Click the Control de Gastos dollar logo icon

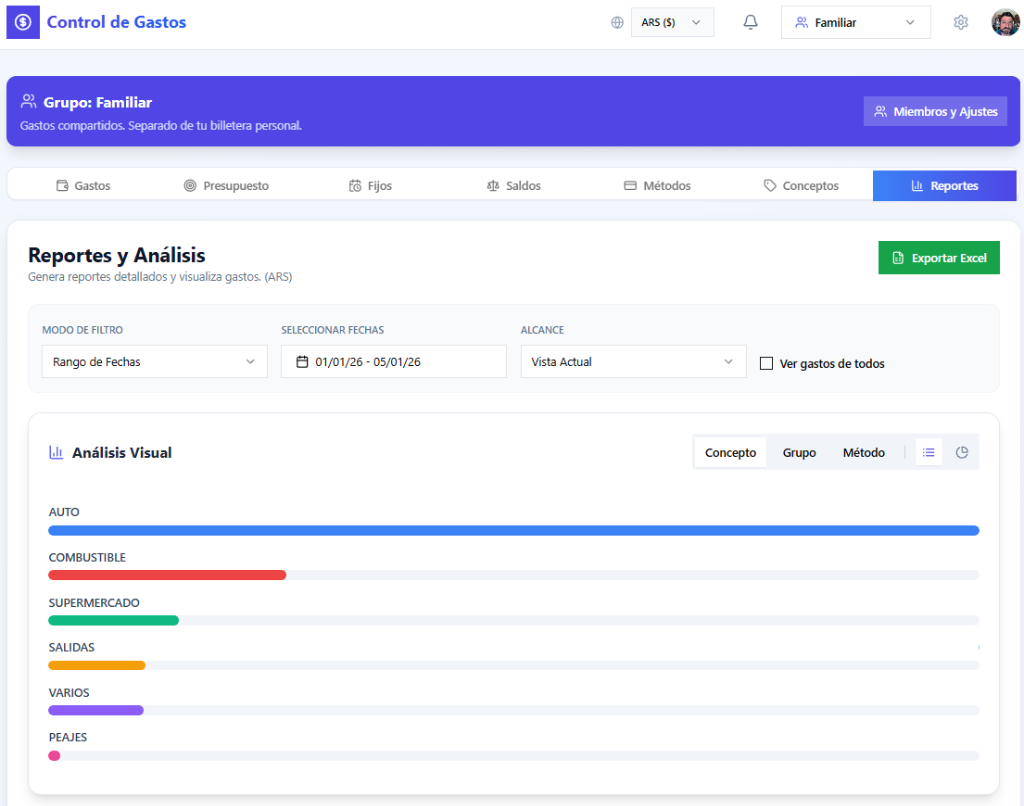tap(23, 22)
